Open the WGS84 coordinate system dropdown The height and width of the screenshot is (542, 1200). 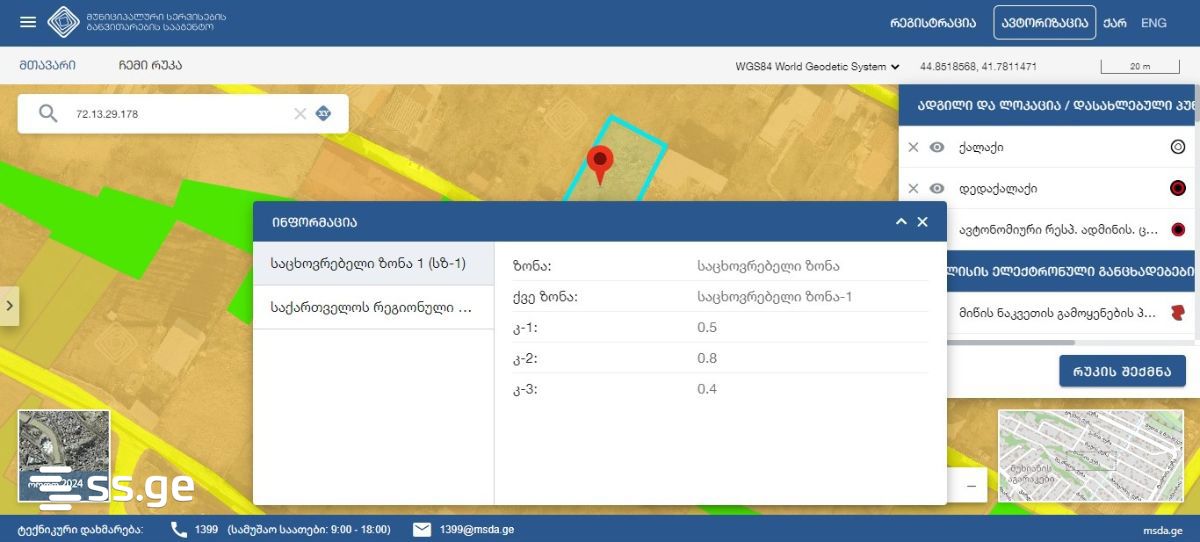pos(818,67)
